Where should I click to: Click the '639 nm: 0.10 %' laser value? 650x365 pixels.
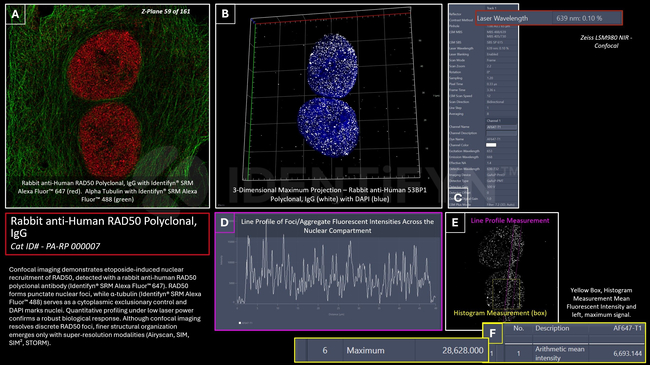[x=579, y=18]
